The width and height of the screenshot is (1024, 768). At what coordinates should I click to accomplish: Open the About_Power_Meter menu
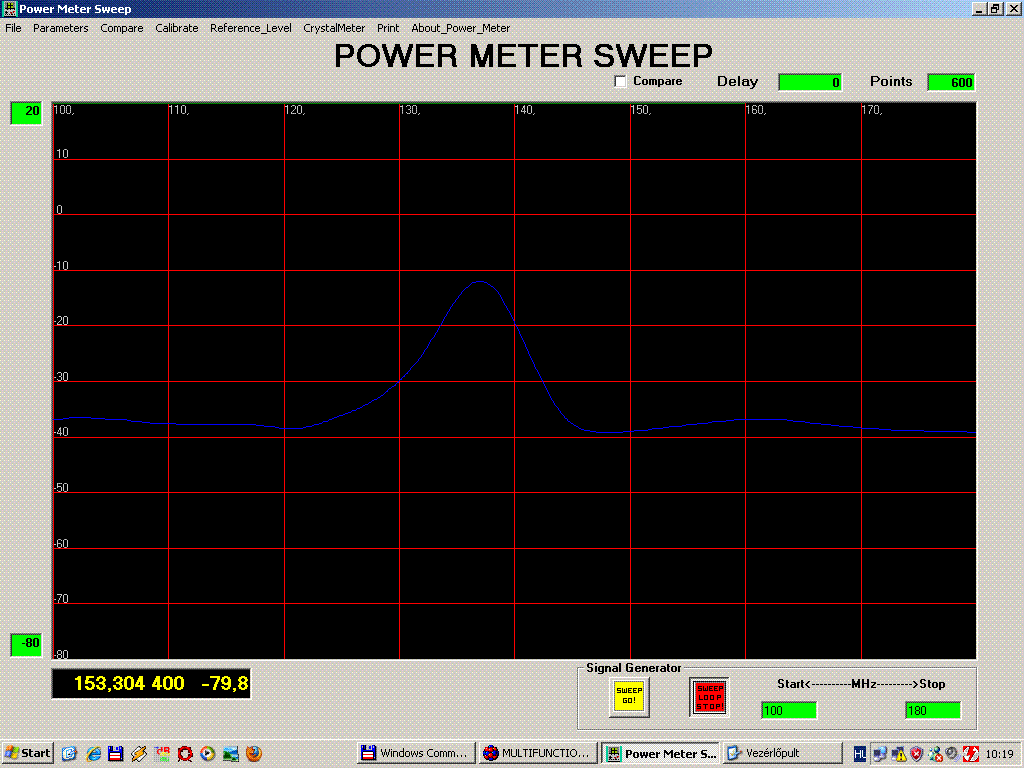460,28
